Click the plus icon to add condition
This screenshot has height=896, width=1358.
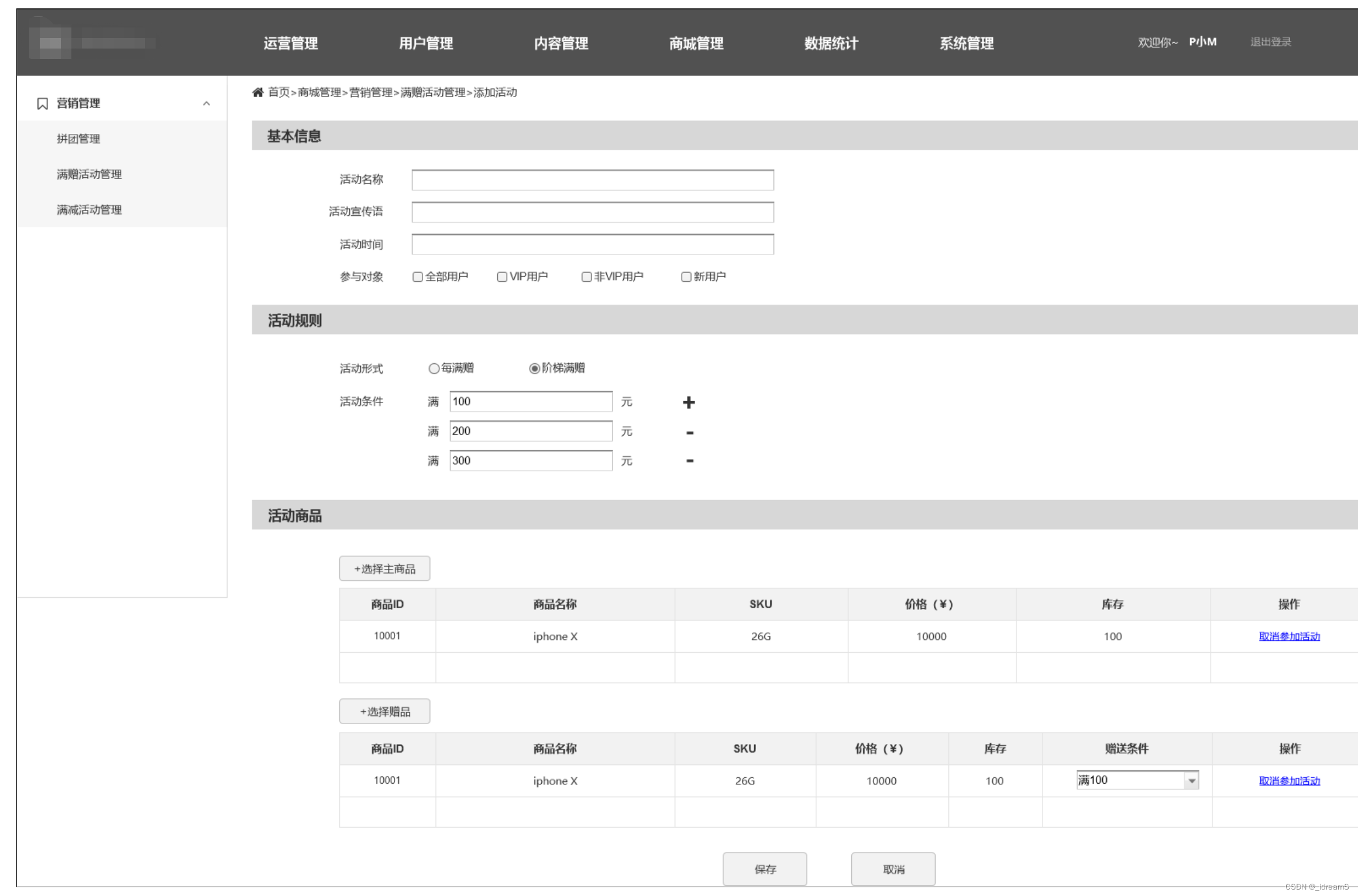[x=689, y=402]
